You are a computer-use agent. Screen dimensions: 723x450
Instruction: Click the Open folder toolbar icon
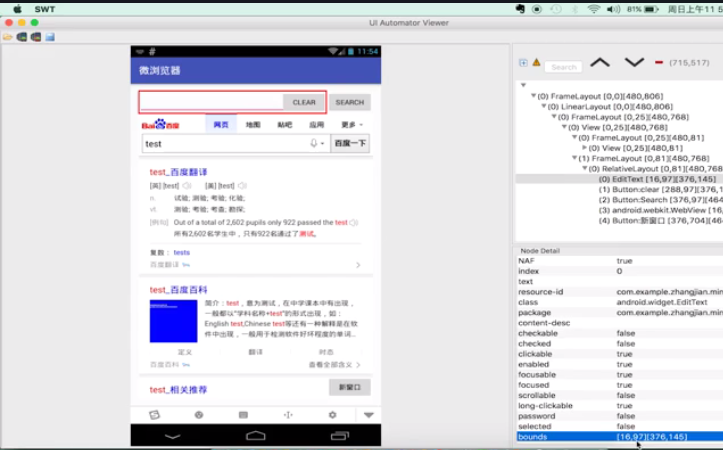pyautogui.click(x=7, y=37)
